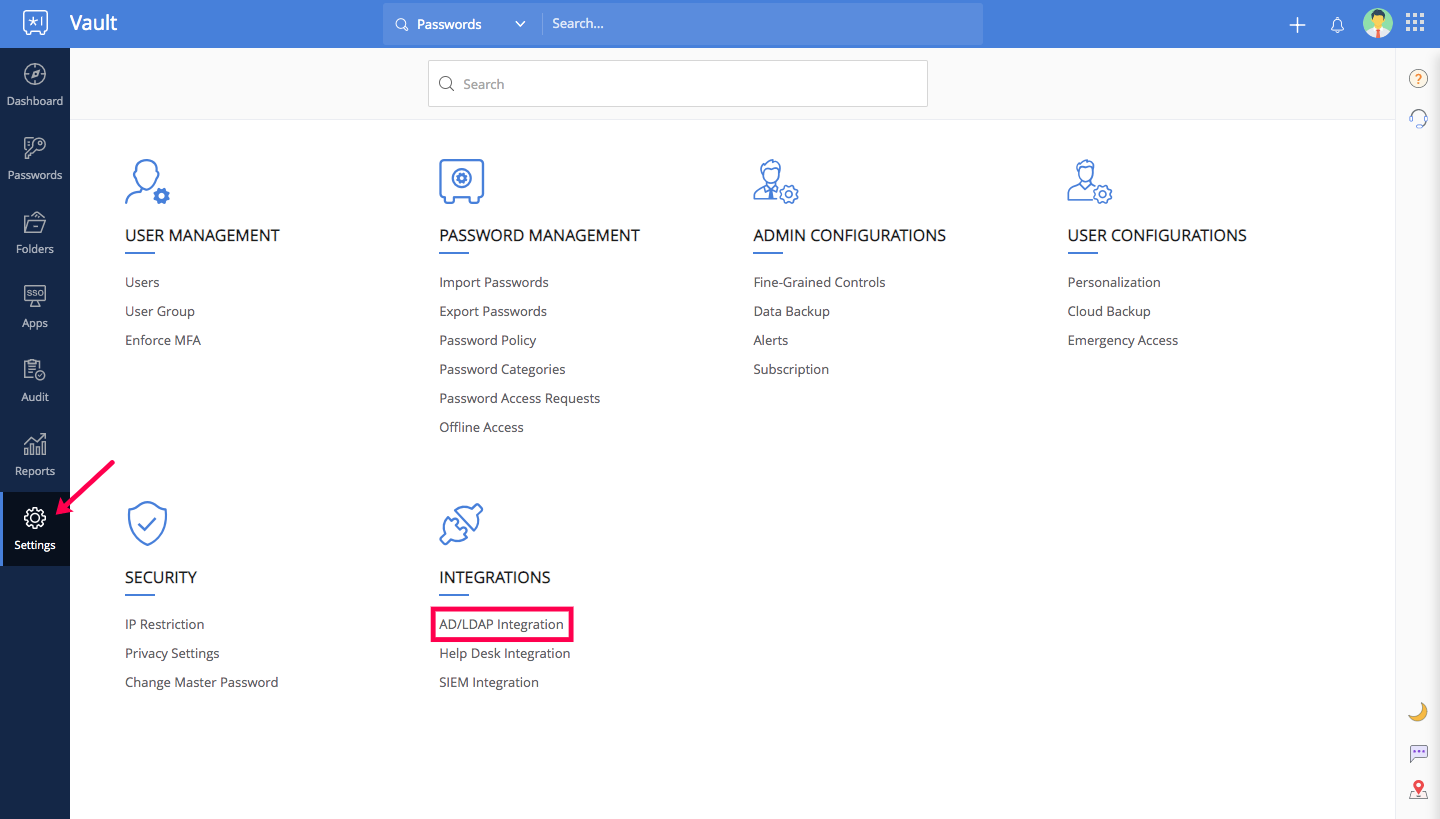Open Fine-Grained Controls
Viewport: 1440px width, 819px height.
click(819, 282)
